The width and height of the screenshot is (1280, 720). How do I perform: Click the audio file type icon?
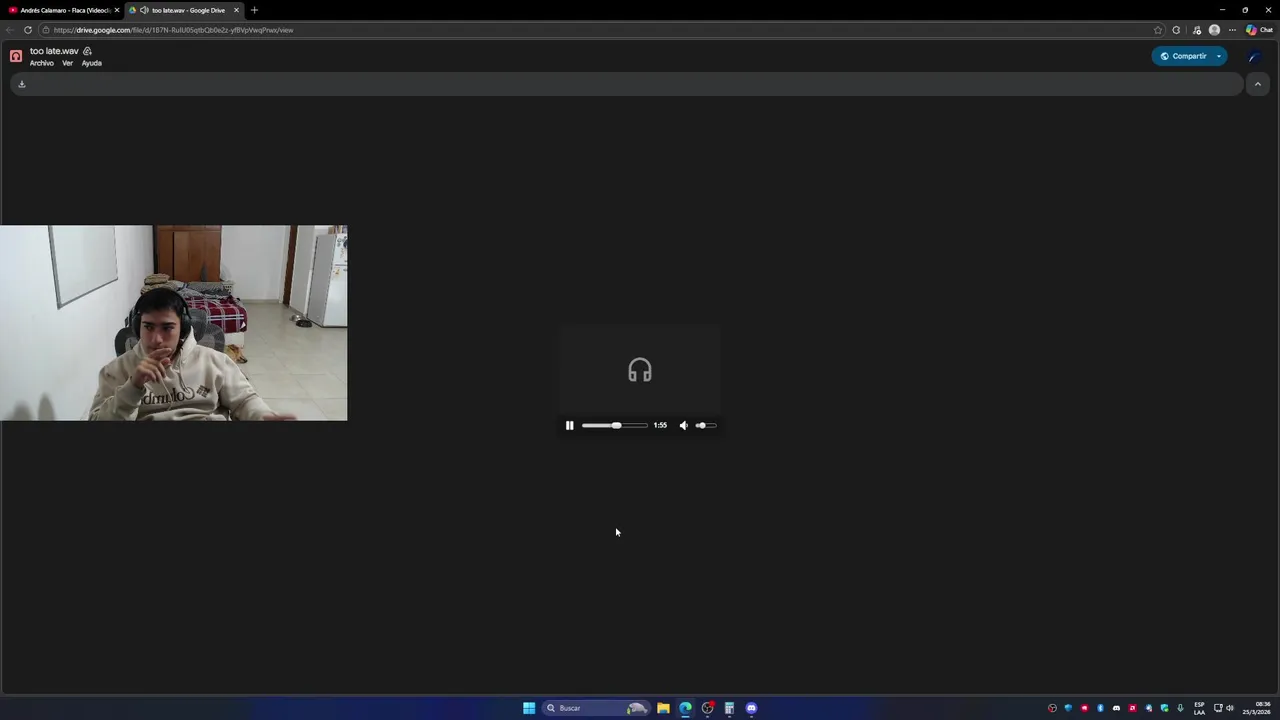point(16,56)
